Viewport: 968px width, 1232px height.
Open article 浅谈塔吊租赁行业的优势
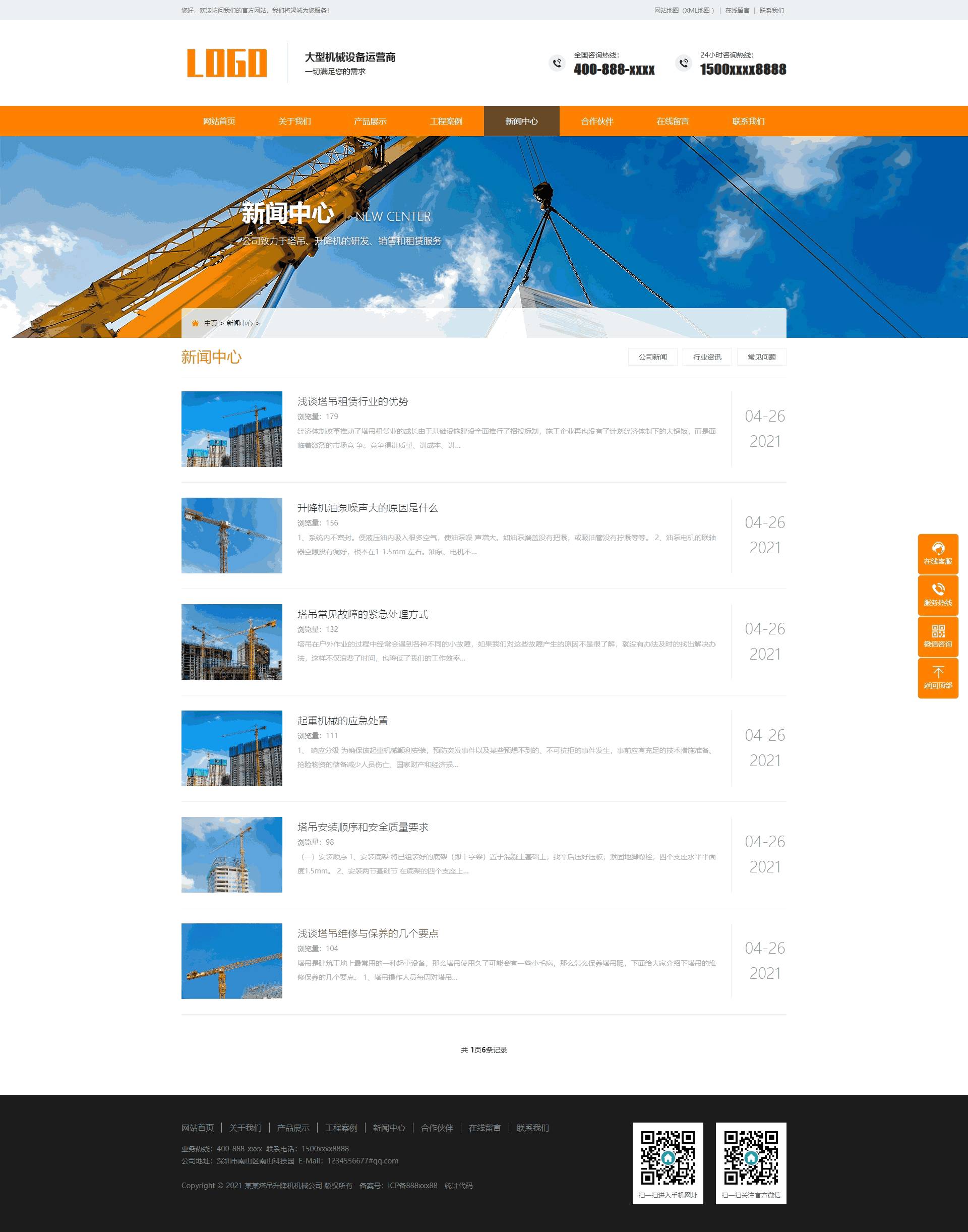pyautogui.click(x=352, y=401)
